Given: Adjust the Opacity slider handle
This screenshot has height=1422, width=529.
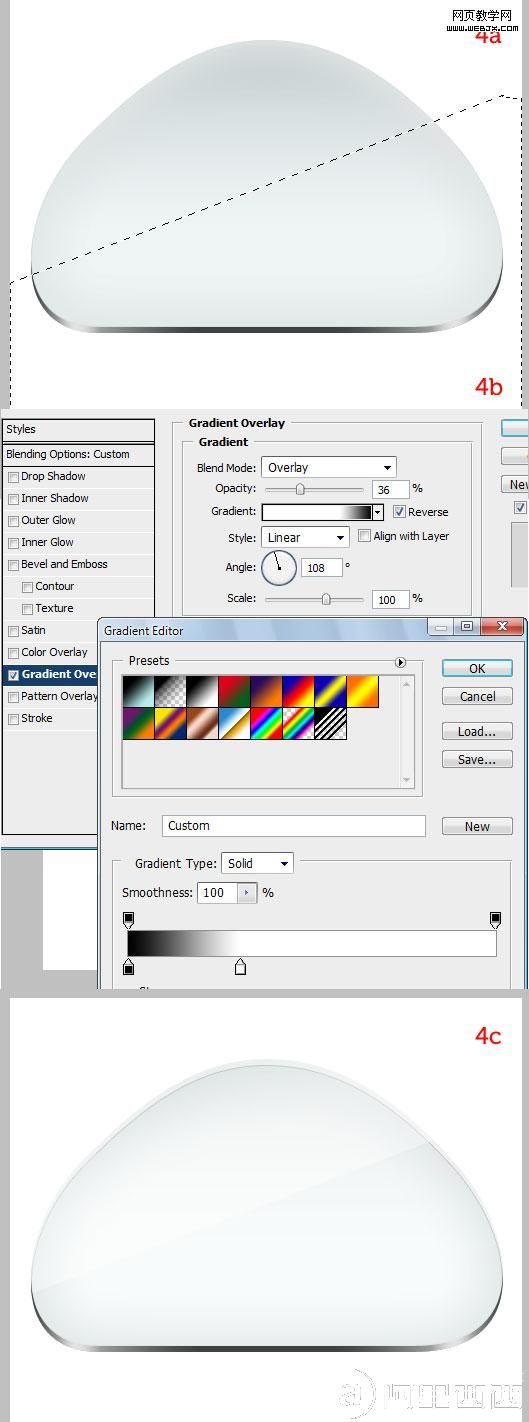Looking at the screenshot, I should 299,489.
